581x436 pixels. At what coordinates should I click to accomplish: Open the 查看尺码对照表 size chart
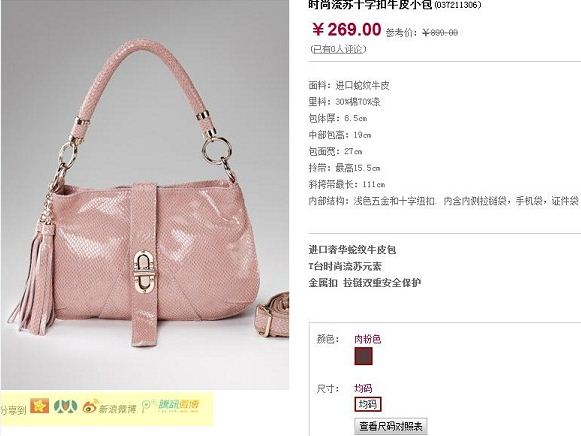(391, 426)
